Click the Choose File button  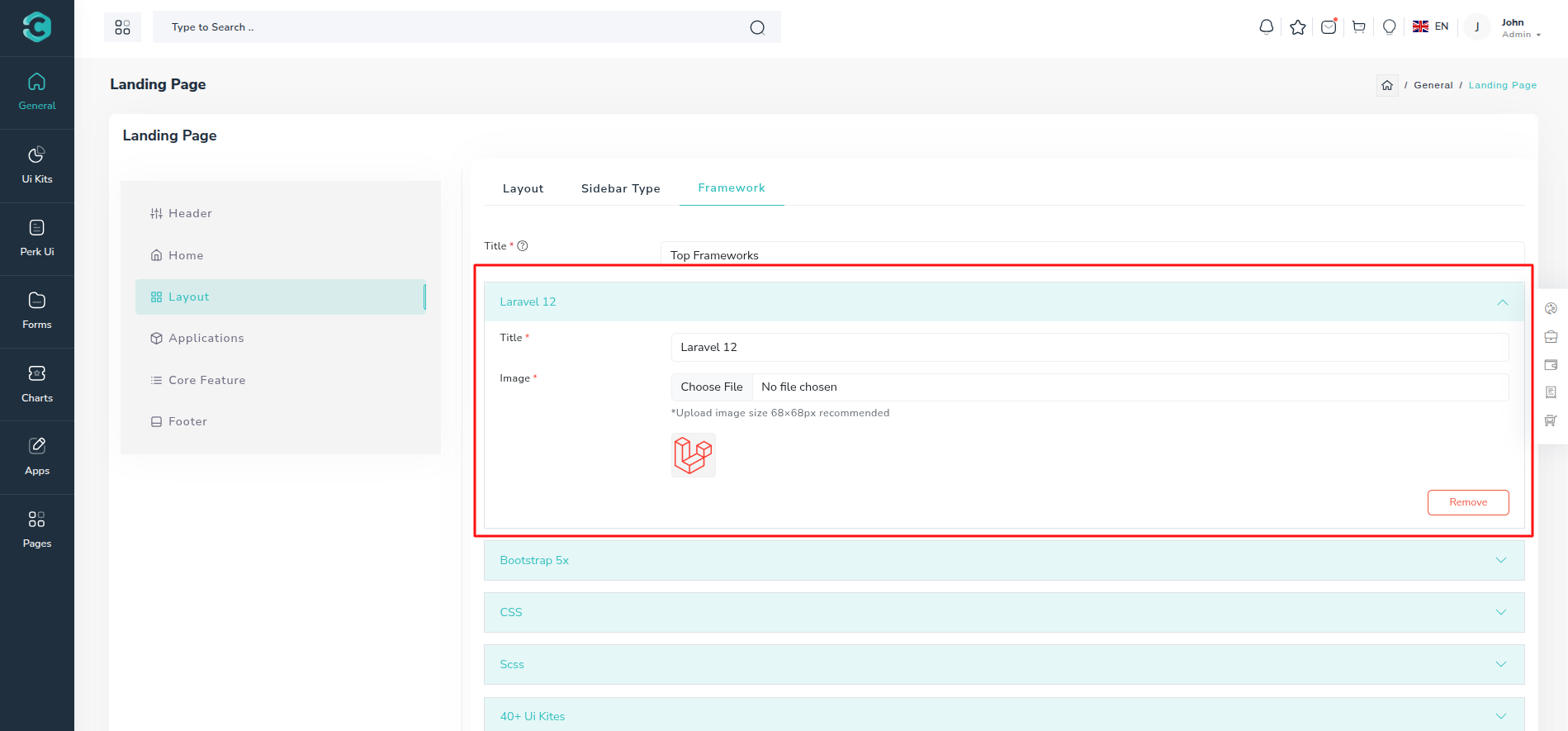pos(711,387)
